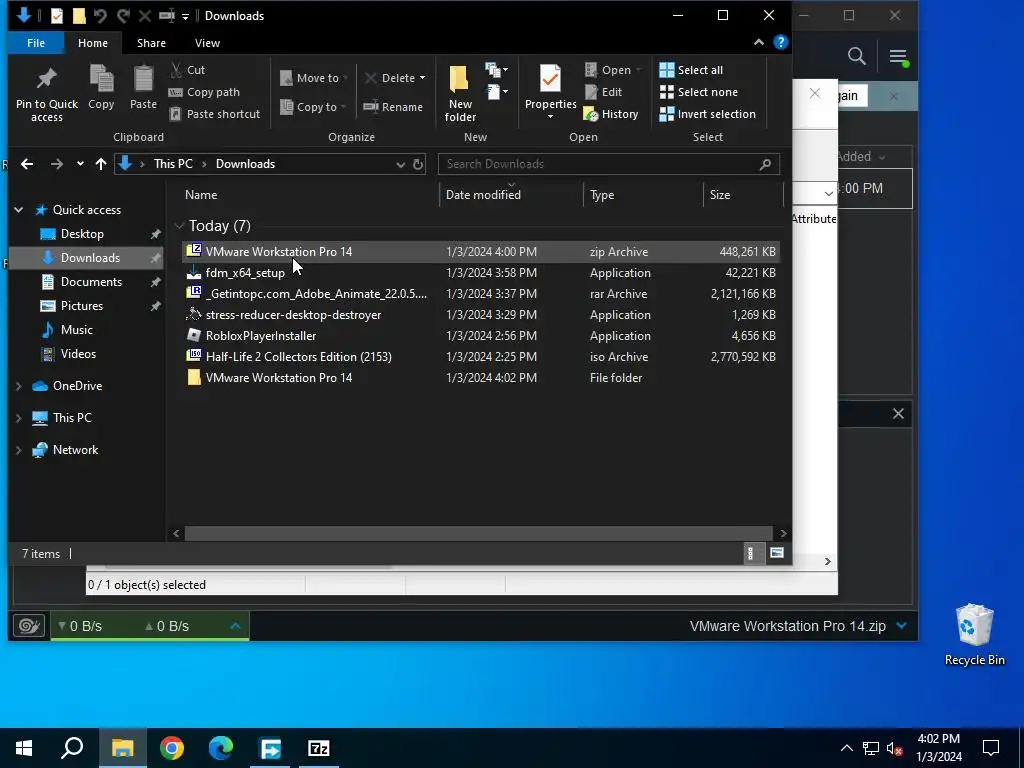
Task: Click the search icon in download manager window
Action: coord(856,57)
